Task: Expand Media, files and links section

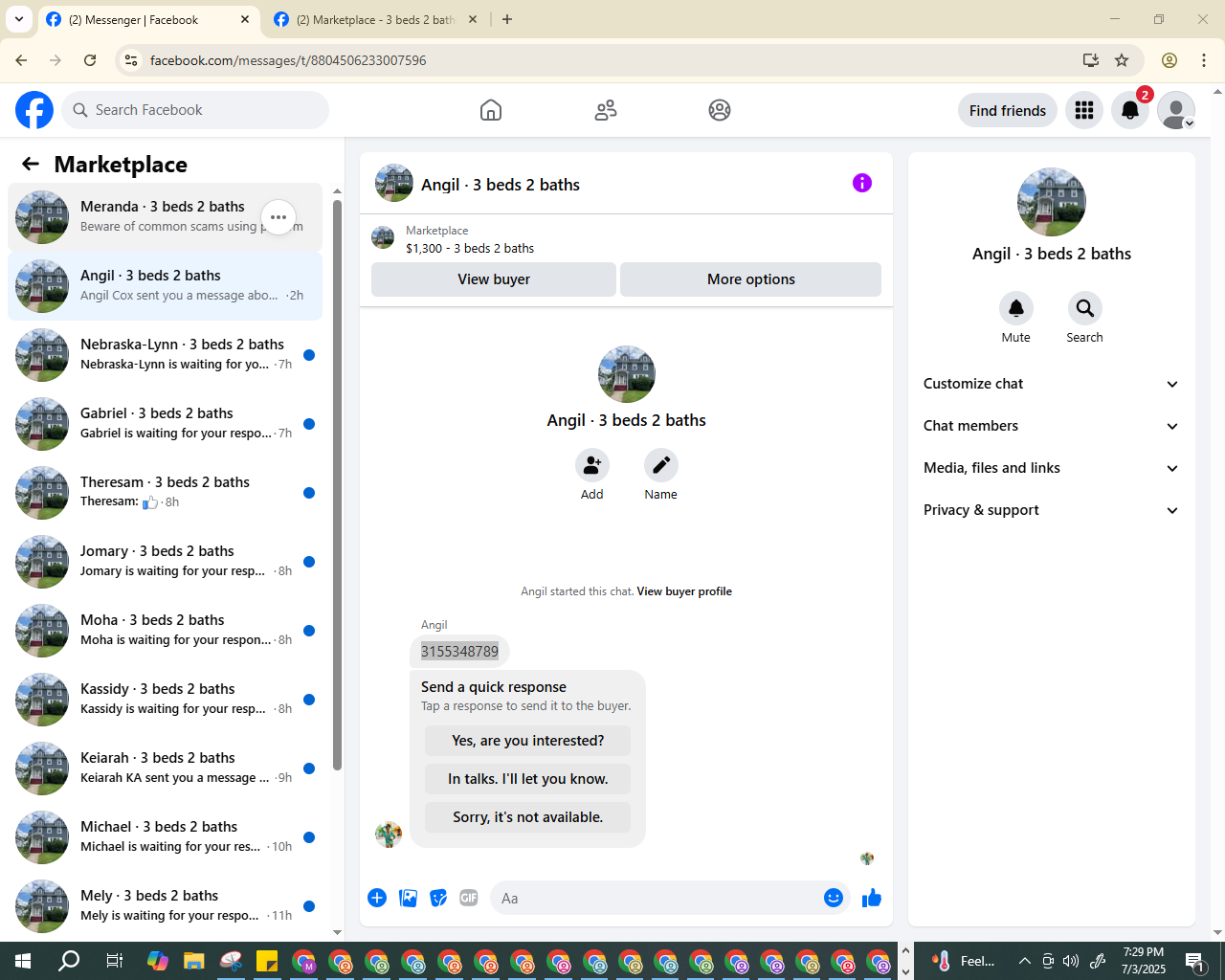Action: coord(1052,468)
